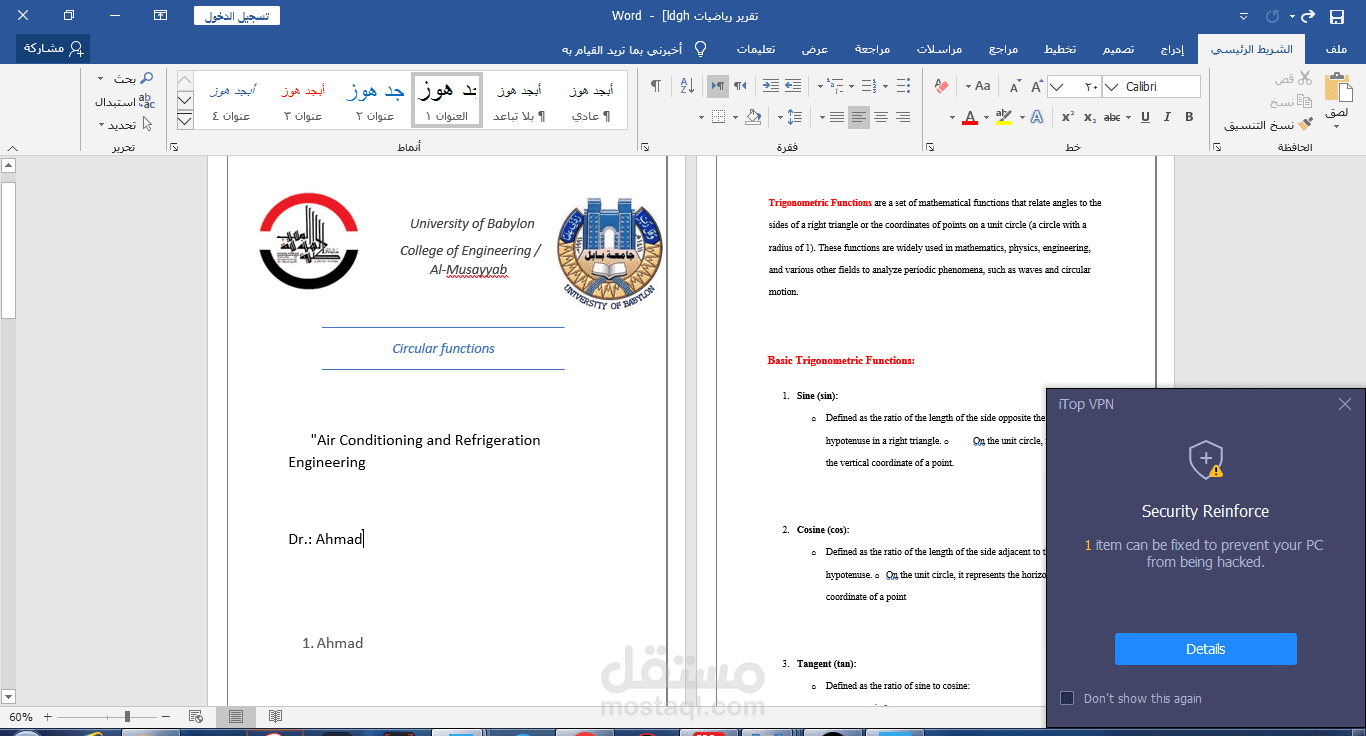This screenshot has width=1366, height=736.
Task: Increase font size with large A icon
Action: pos(1037,87)
